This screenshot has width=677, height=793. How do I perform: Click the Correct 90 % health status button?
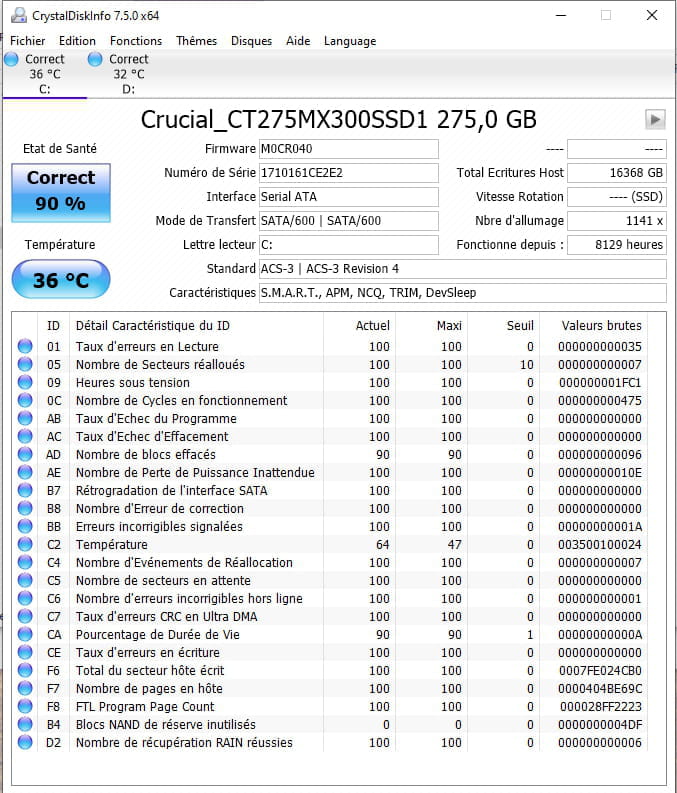[61, 193]
